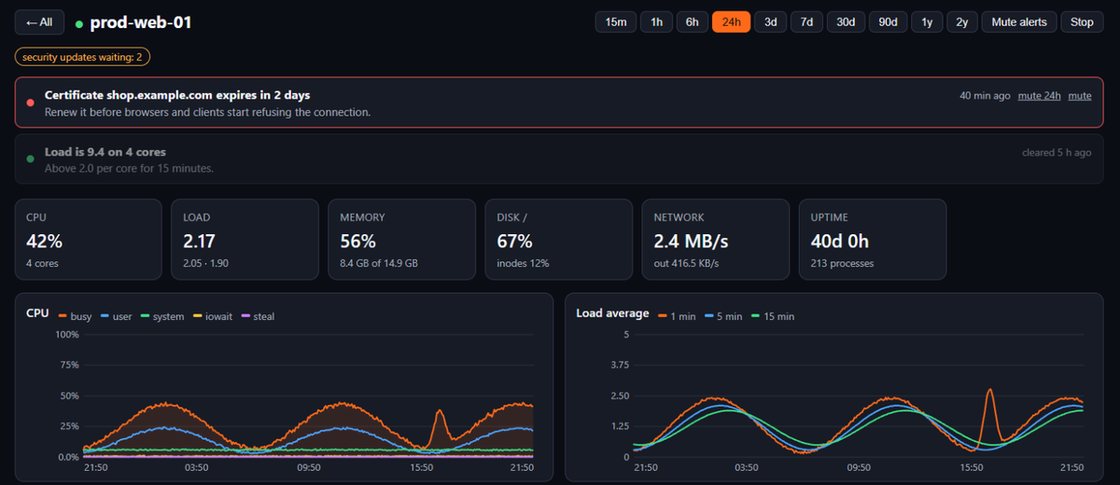Click the prod-web-01 host title
Image resolution: width=1120 pixels, height=485 pixels.
coord(141,23)
